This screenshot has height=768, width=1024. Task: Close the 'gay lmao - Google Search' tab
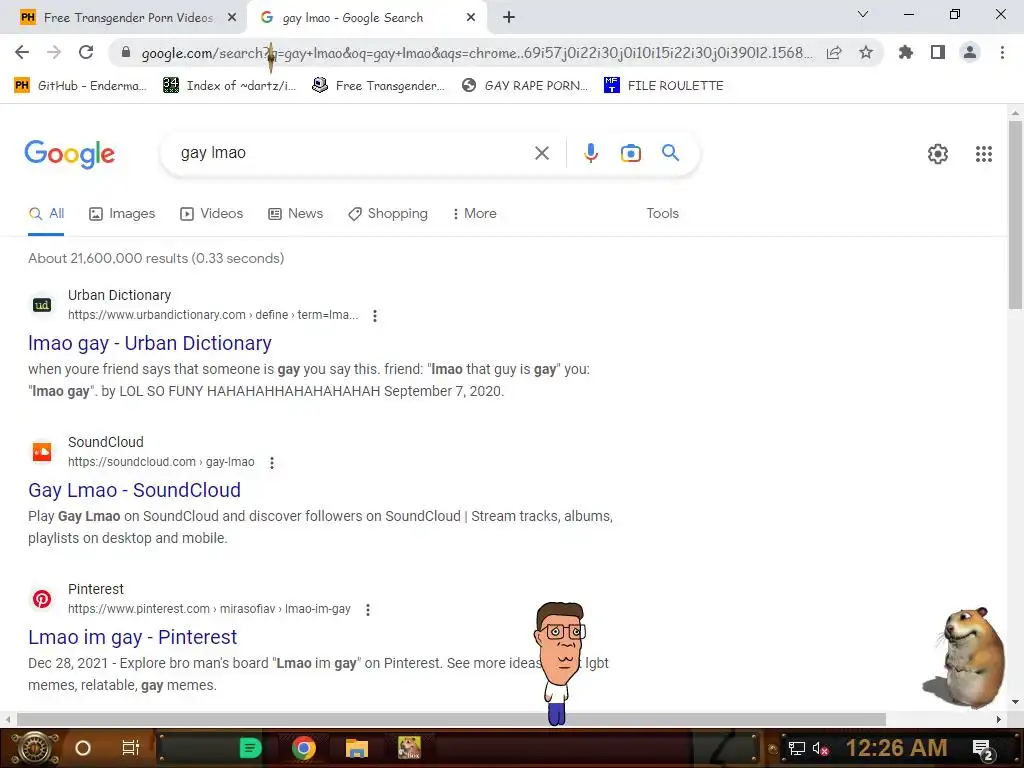(x=470, y=18)
